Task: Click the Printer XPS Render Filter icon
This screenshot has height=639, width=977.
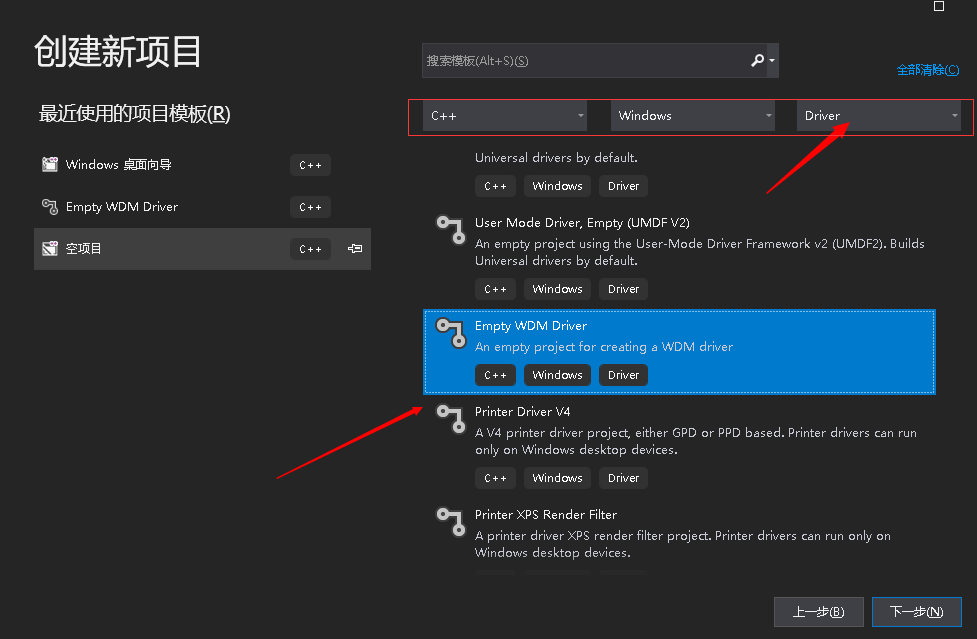Action: click(x=450, y=521)
